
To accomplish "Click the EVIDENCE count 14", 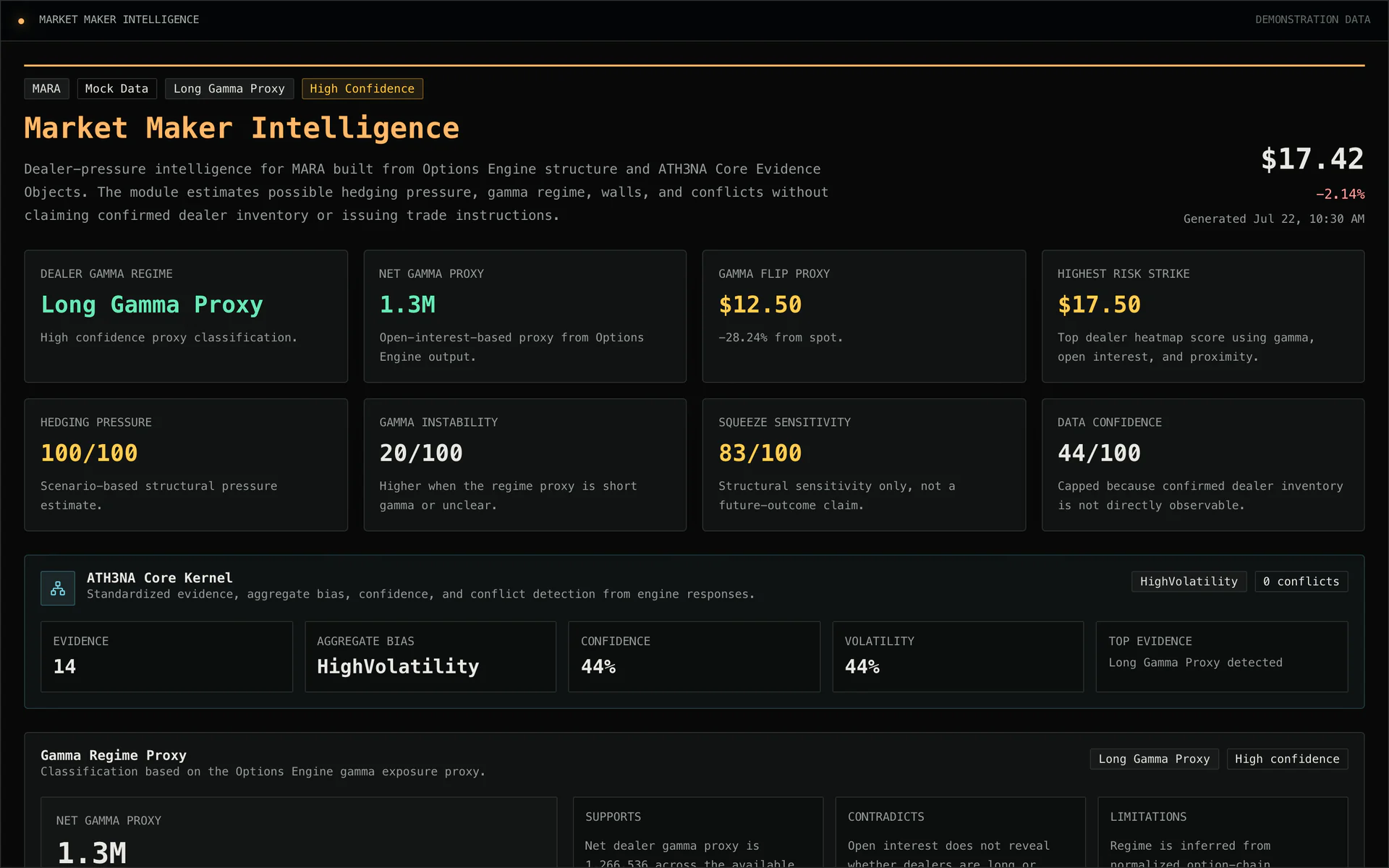I will tap(64, 666).
